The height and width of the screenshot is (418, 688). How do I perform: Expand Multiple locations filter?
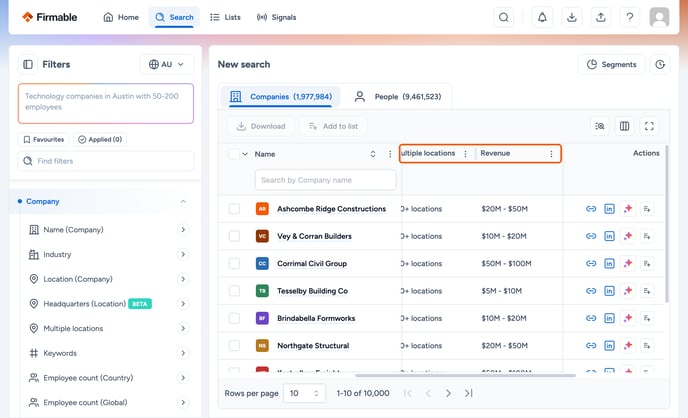[x=183, y=329]
